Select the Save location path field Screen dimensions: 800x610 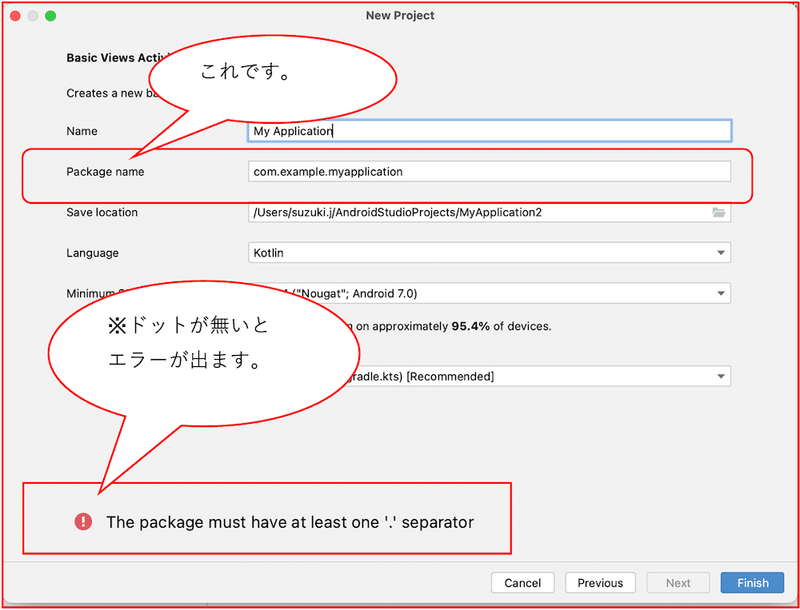coord(490,213)
